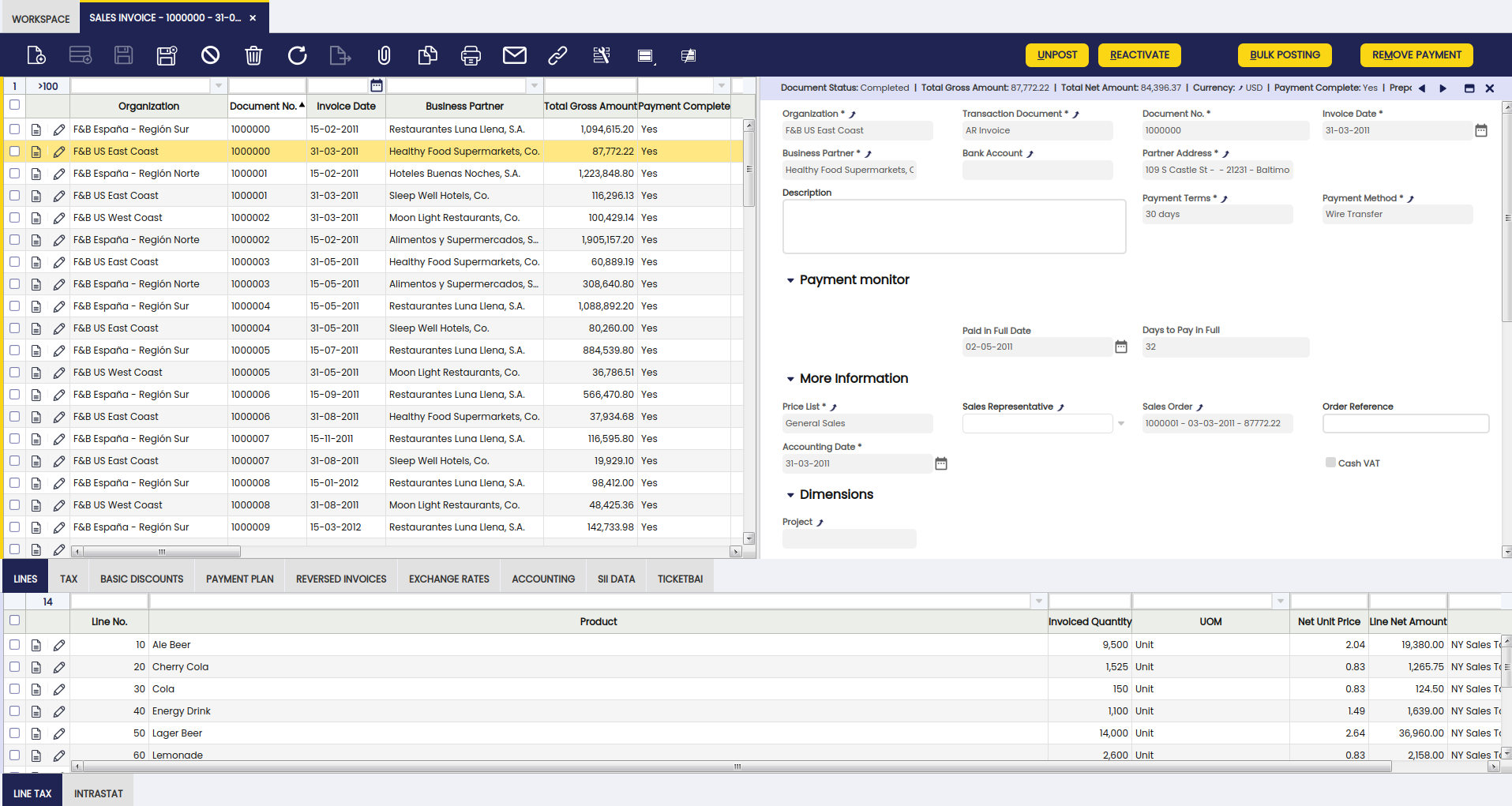Check the Ale Beer line checkbox
The height and width of the screenshot is (806, 1512).
tap(14, 644)
